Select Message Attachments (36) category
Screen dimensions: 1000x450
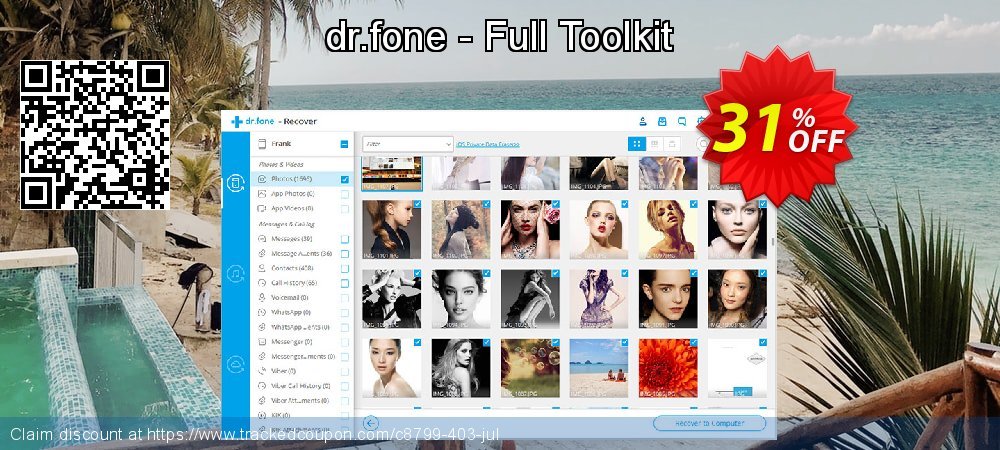coord(300,254)
